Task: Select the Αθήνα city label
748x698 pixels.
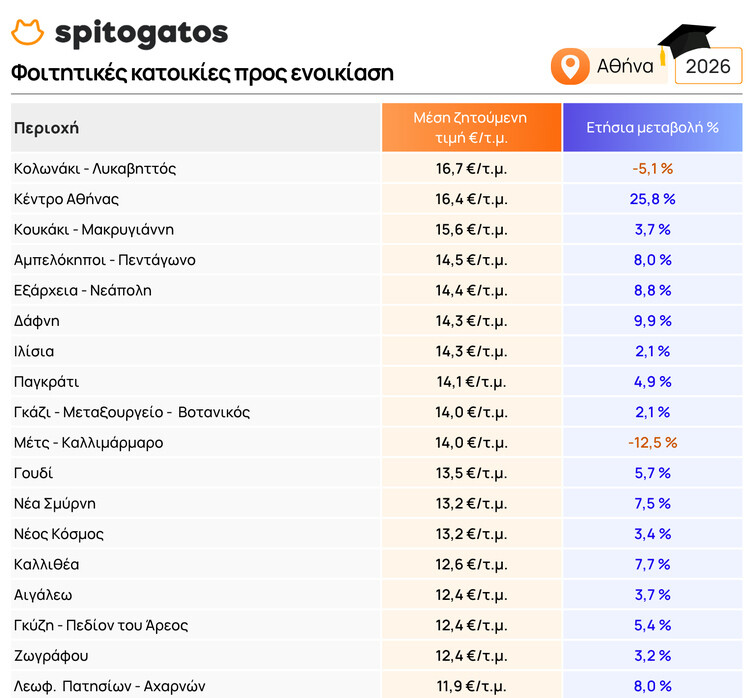Action: tap(625, 66)
